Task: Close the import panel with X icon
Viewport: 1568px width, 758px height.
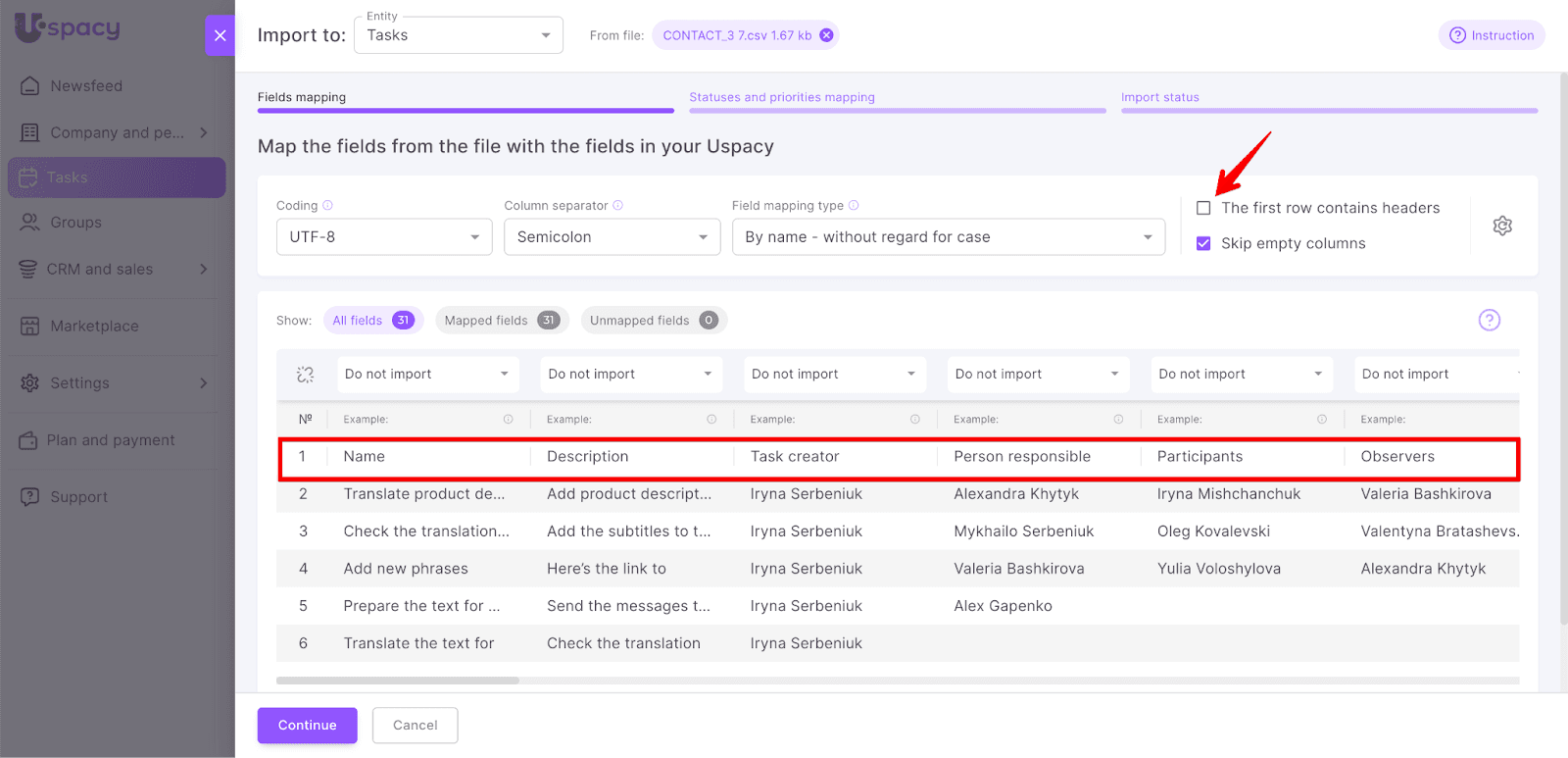Action: (x=220, y=35)
